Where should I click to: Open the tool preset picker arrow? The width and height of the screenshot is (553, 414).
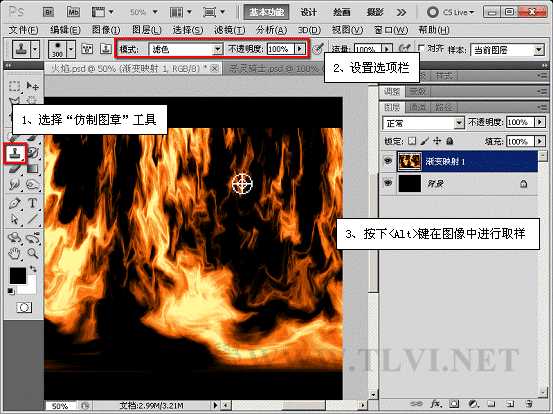(35, 49)
